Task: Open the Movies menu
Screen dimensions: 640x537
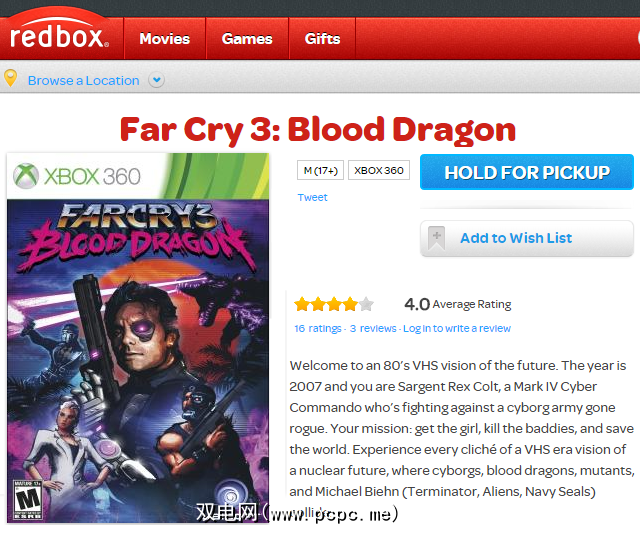Action: pyautogui.click(x=164, y=39)
